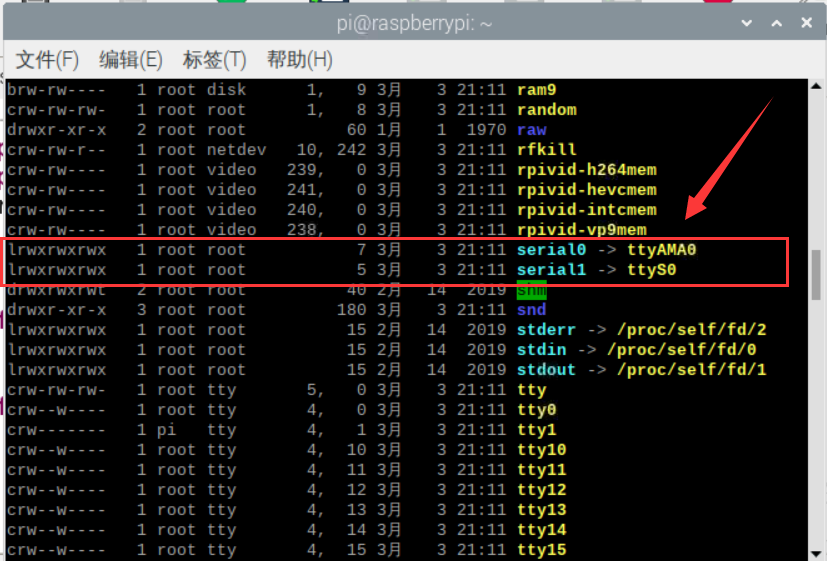Click permissions brw-rw---- on ram9 row
This screenshot has height=561, width=827.
[x=56, y=90]
